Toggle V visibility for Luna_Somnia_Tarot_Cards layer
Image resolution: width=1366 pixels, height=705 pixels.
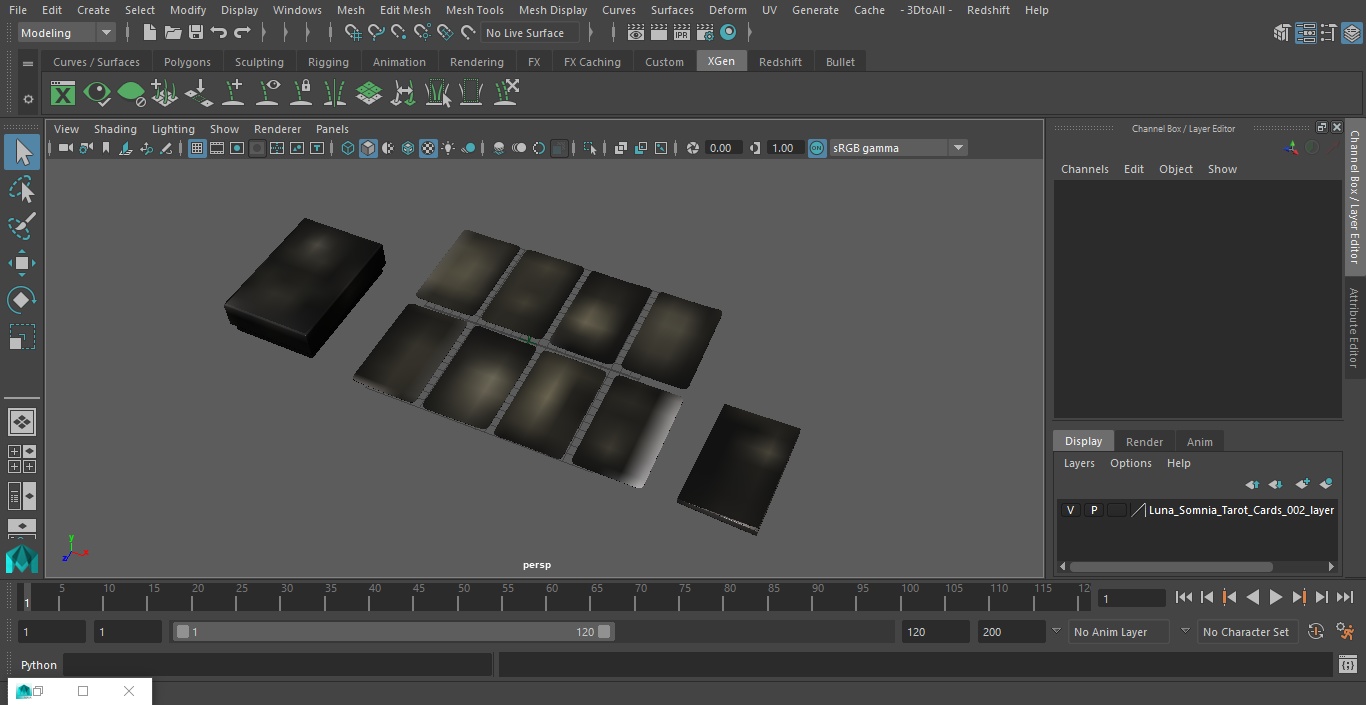point(1071,510)
